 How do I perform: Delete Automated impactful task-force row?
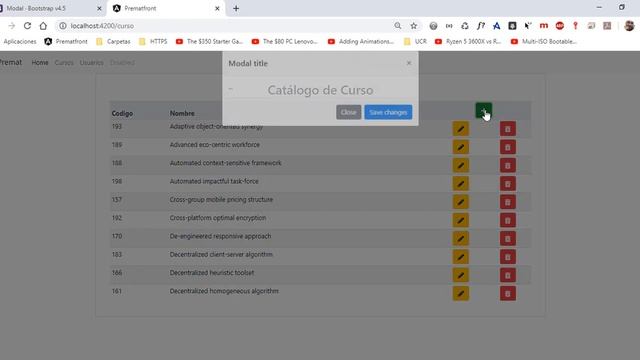coord(508,184)
